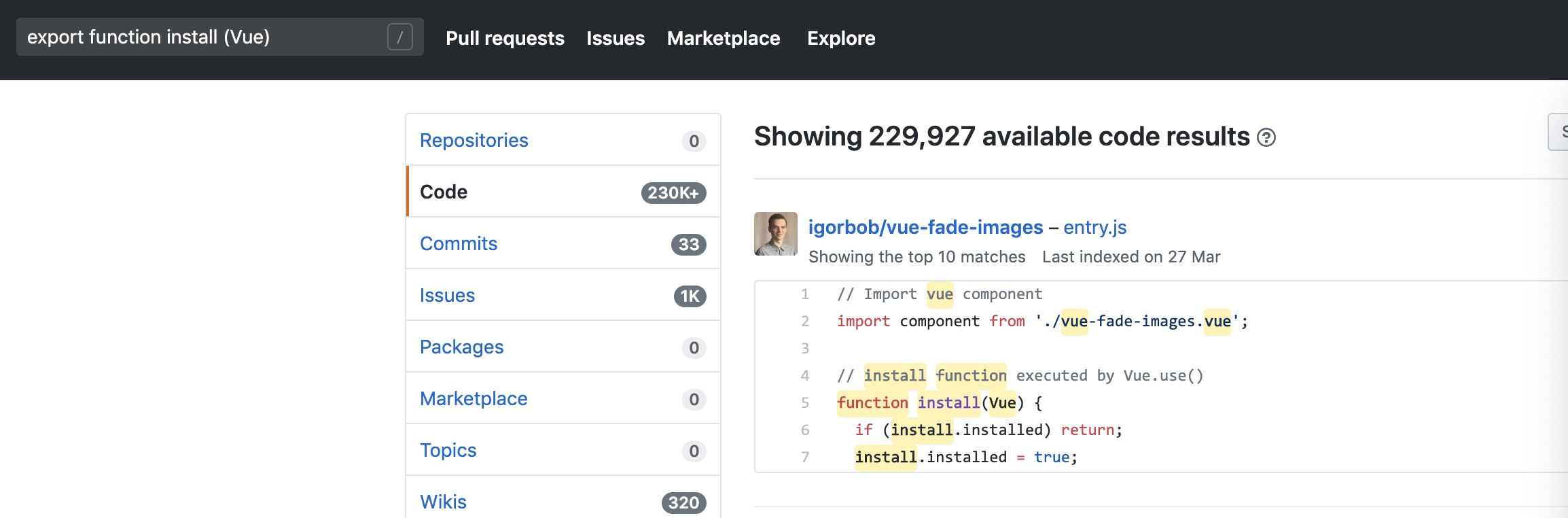Viewport: 1568px width, 518px height.
Task: Click the 33 count badge beside Commits
Action: click(x=689, y=245)
